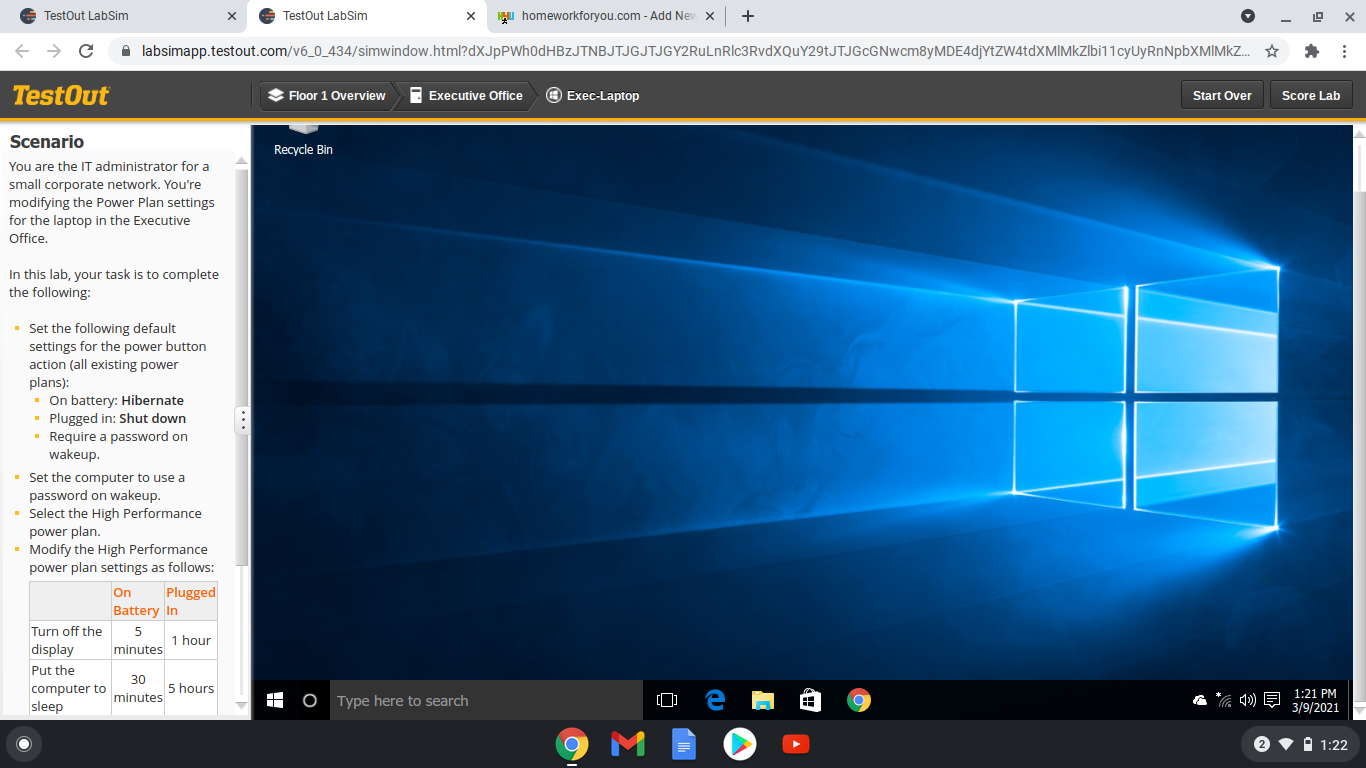Screen dimensions: 1366x768
Task: Open the Windows notification center icon
Action: tap(1272, 701)
